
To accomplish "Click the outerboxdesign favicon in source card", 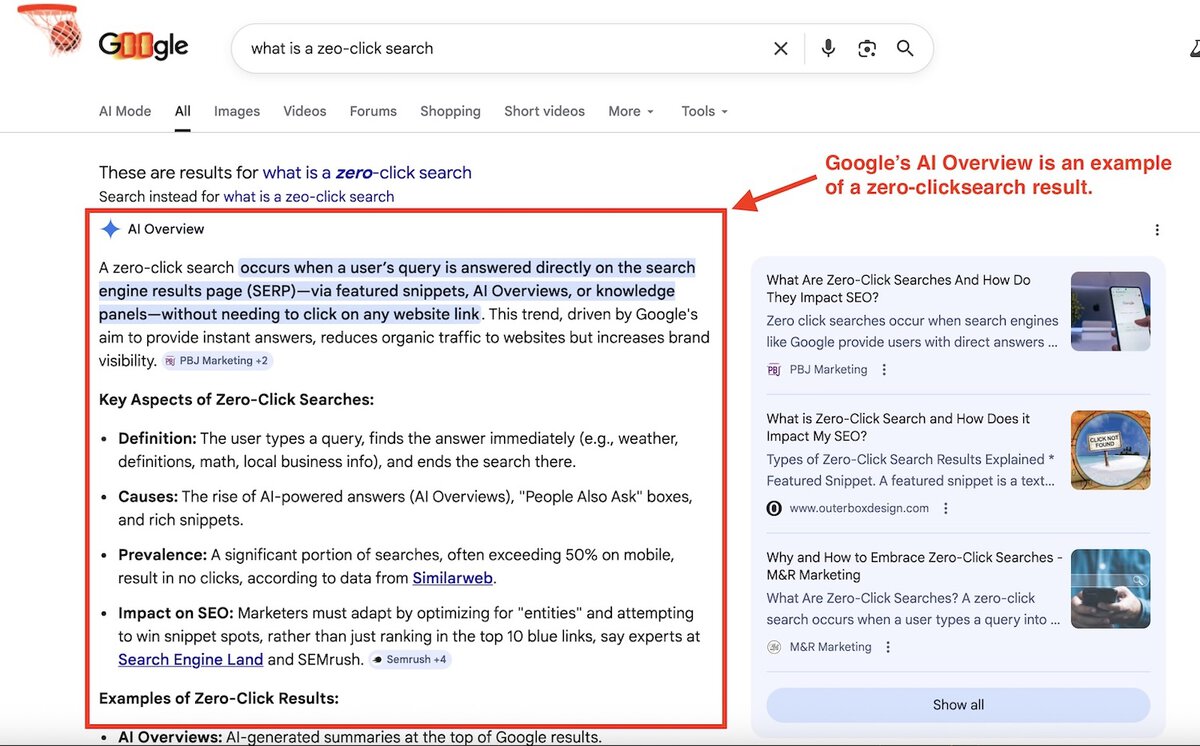I will pyautogui.click(x=774, y=508).
